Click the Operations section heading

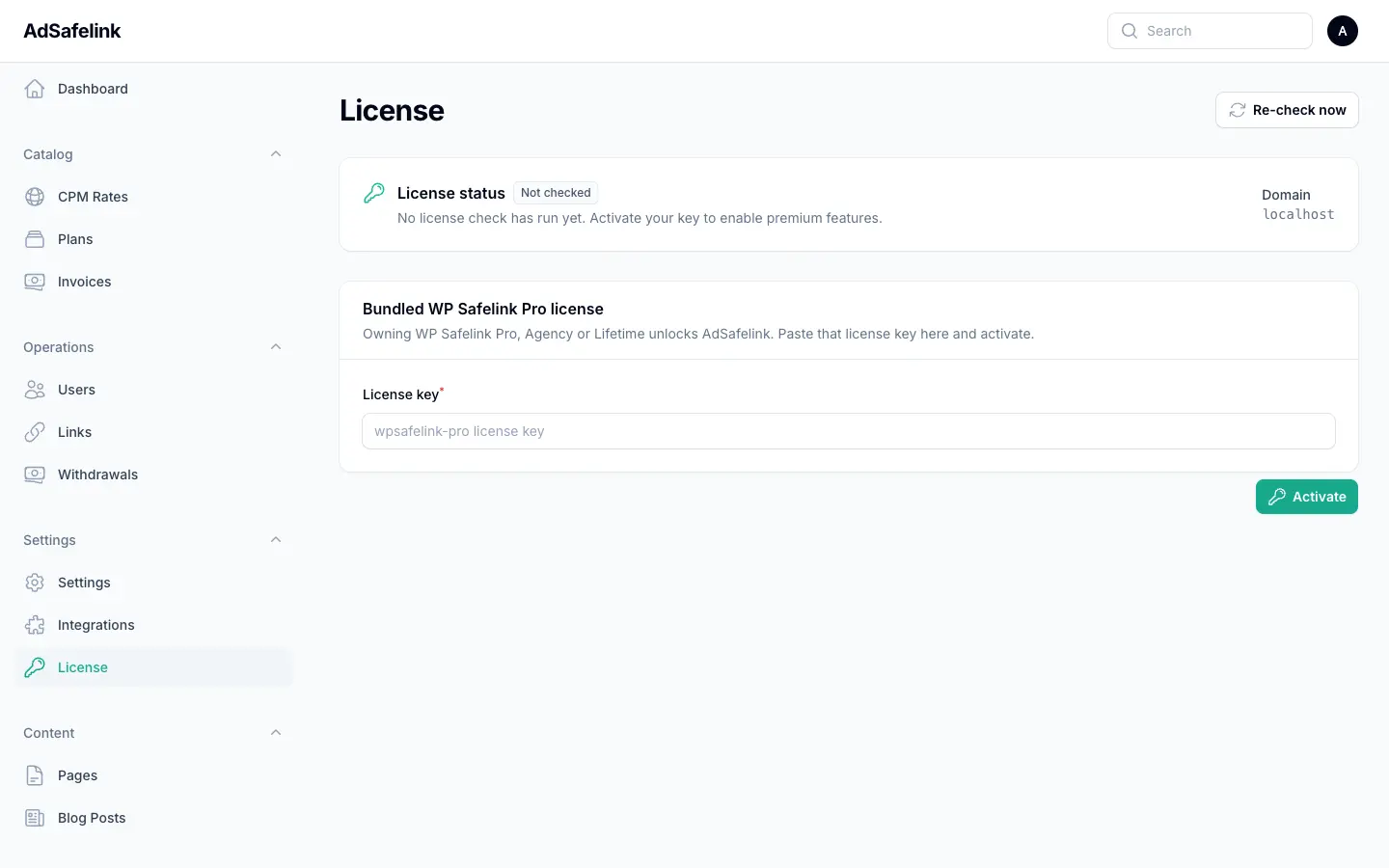(59, 347)
